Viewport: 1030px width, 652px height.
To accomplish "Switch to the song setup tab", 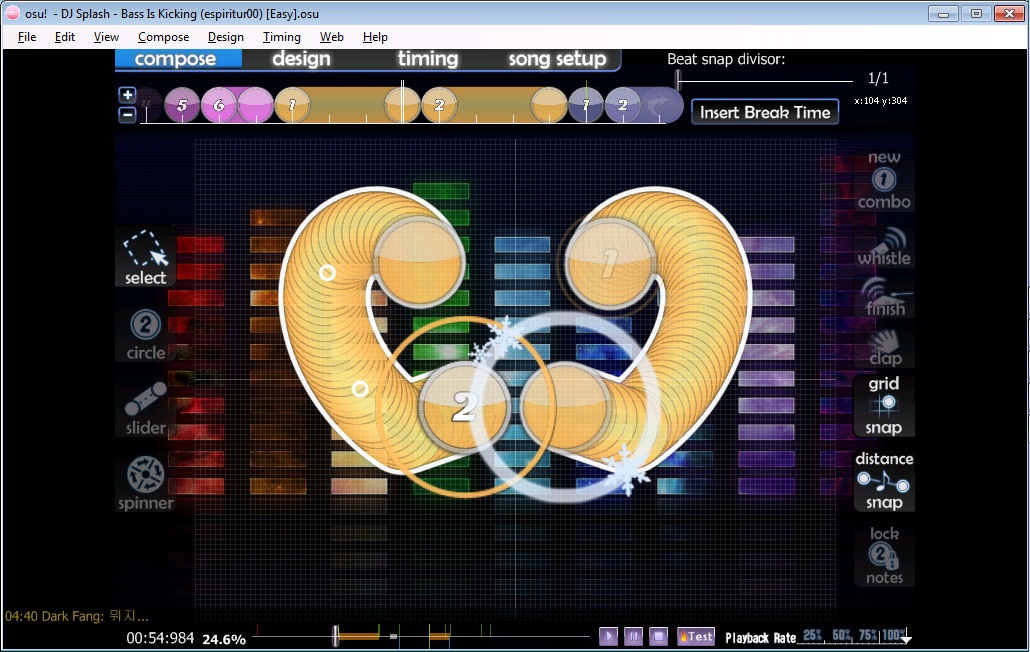I will [x=557, y=58].
